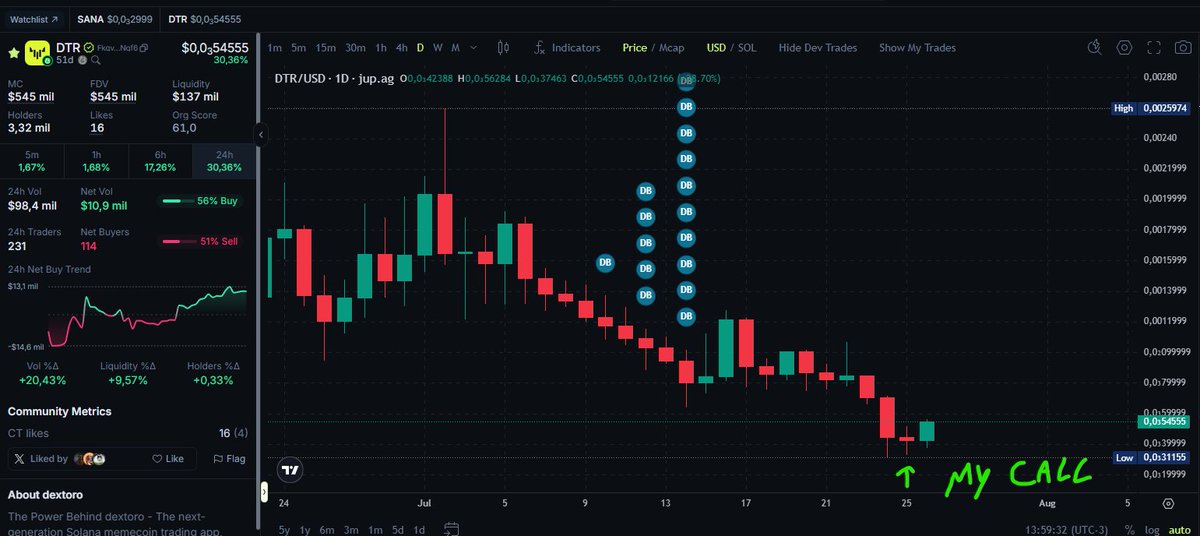1200x536 pixels.
Task: Click the lightning icon at the chart's top right
Action: click(x=1095, y=47)
